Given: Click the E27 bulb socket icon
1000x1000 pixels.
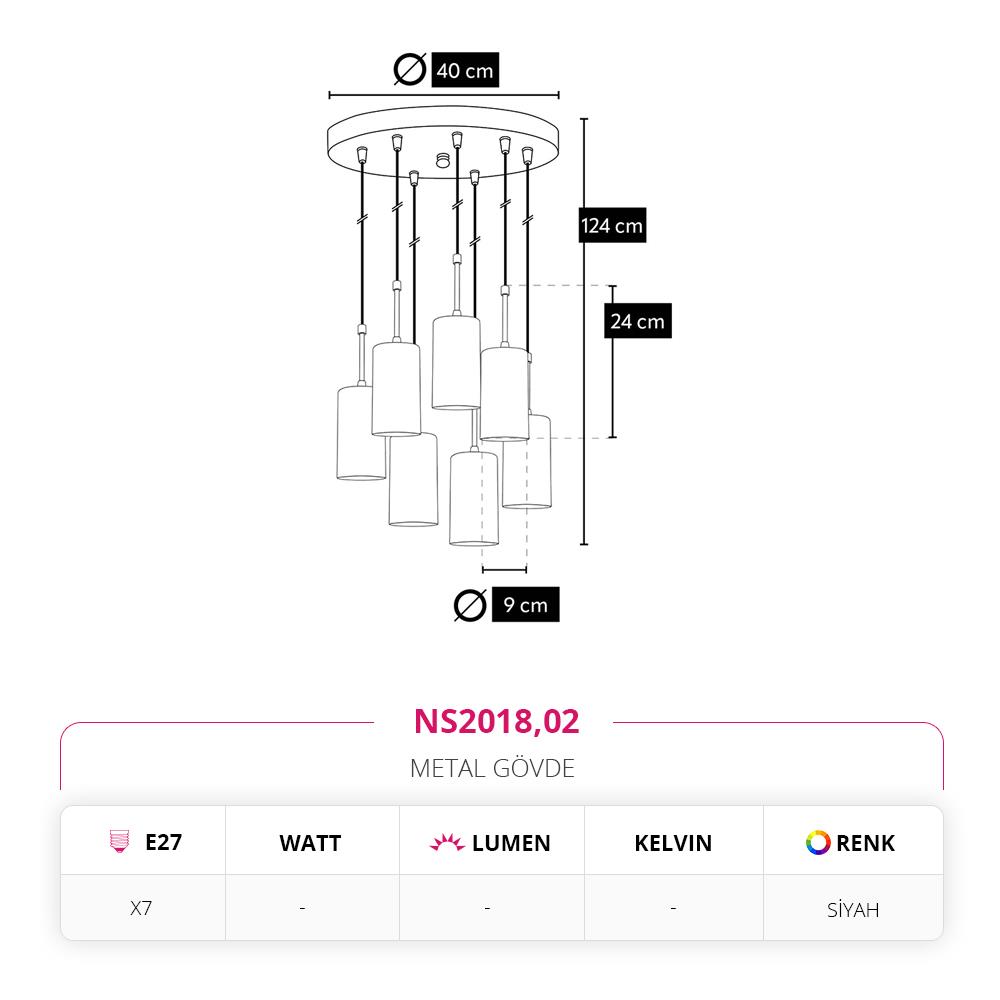Looking at the screenshot, I should coord(119,841).
